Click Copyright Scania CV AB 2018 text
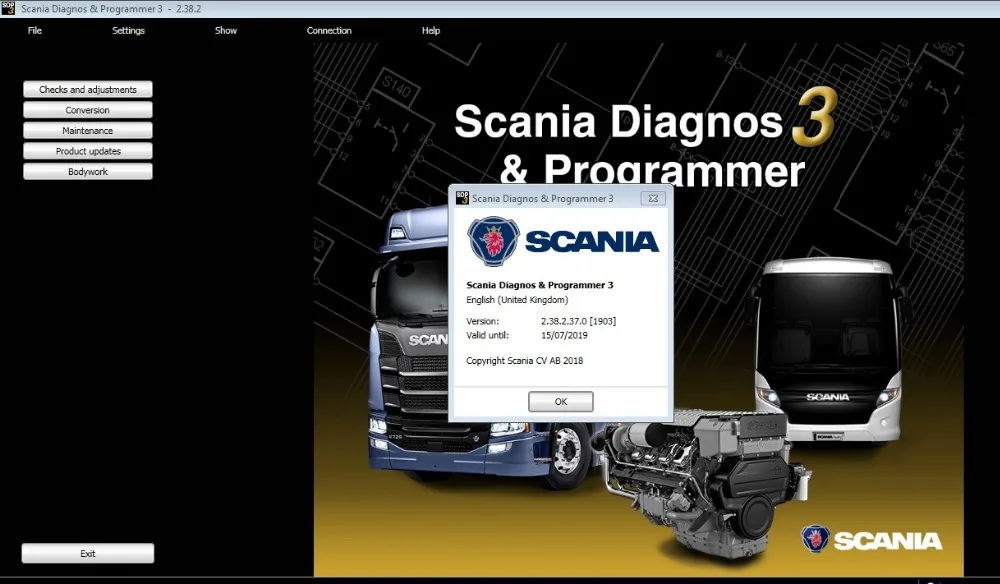This screenshot has height=584, width=1000. point(524,361)
